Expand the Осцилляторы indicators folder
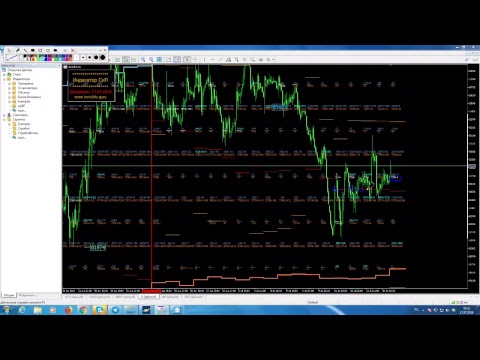This screenshot has height=360, width=480. pyautogui.click(x=9, y=88)
